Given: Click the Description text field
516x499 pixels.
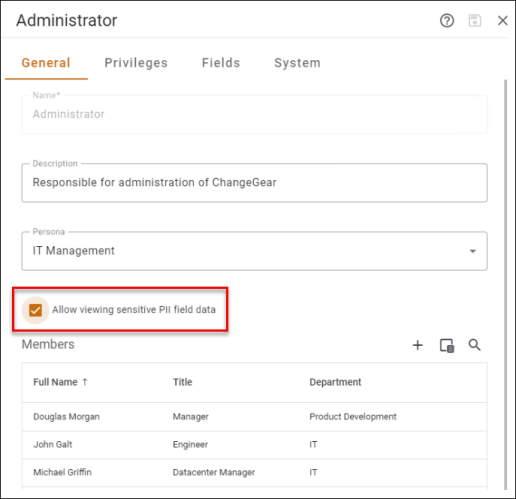Looking at the screenshot, I should pyautogui.click(x=254, y=183).
